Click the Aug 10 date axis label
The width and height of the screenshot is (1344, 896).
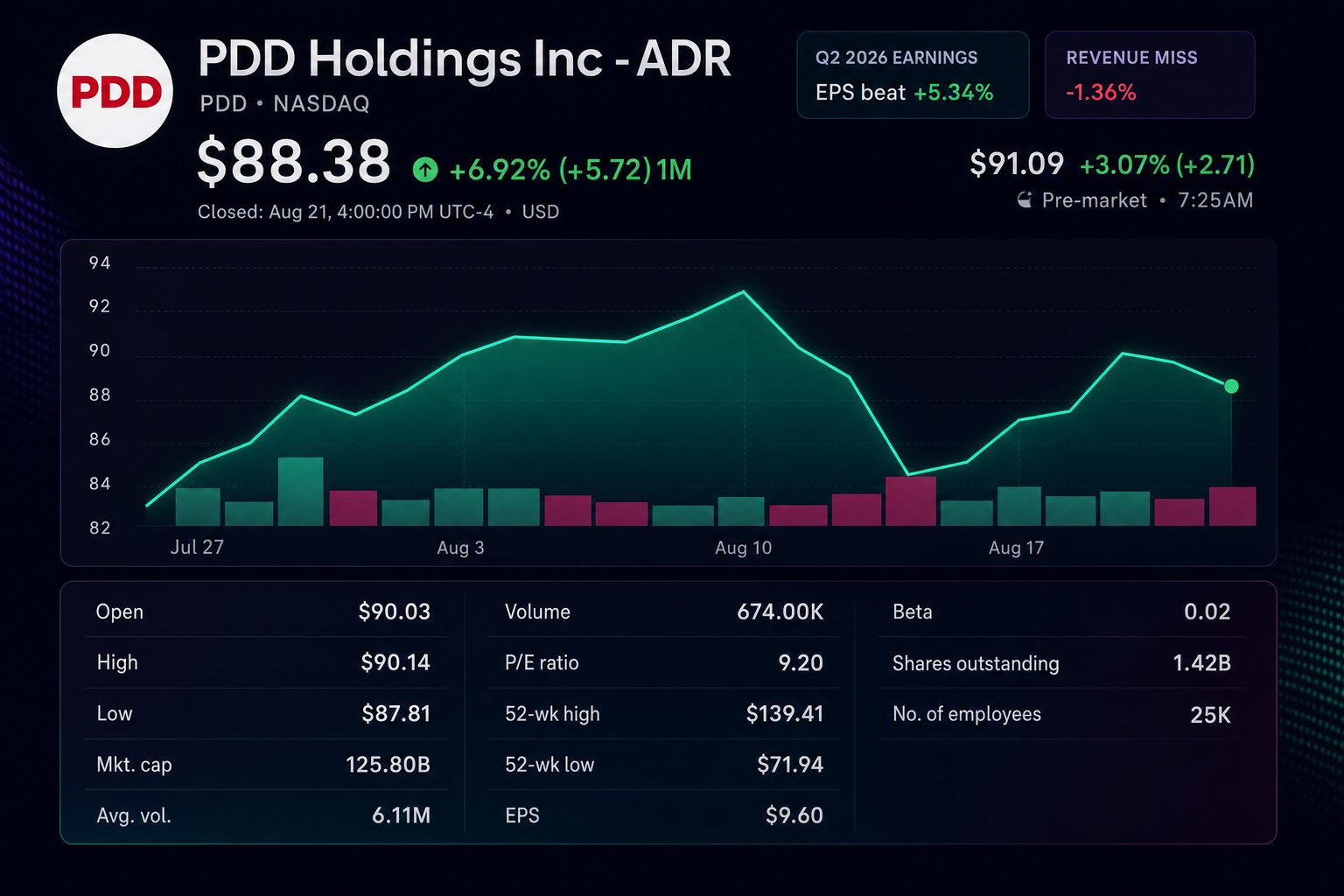(743, 548)
